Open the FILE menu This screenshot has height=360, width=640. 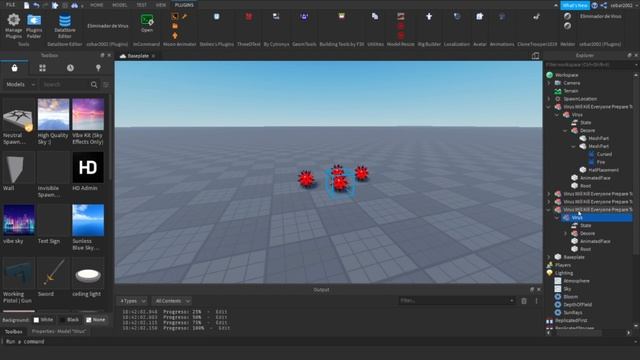tap(10, 5)
